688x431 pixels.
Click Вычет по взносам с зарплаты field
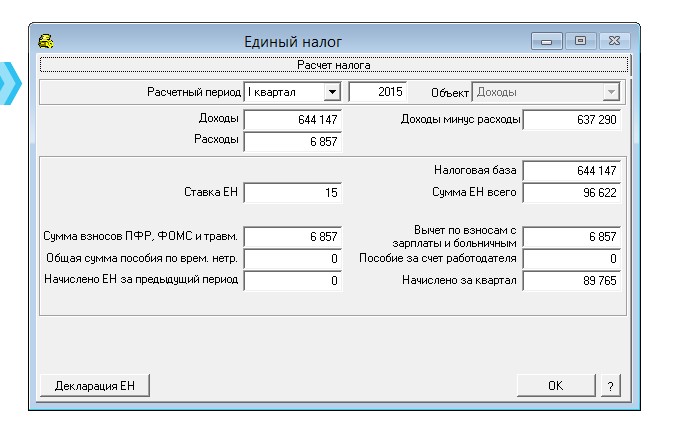[x=571, y=236]
